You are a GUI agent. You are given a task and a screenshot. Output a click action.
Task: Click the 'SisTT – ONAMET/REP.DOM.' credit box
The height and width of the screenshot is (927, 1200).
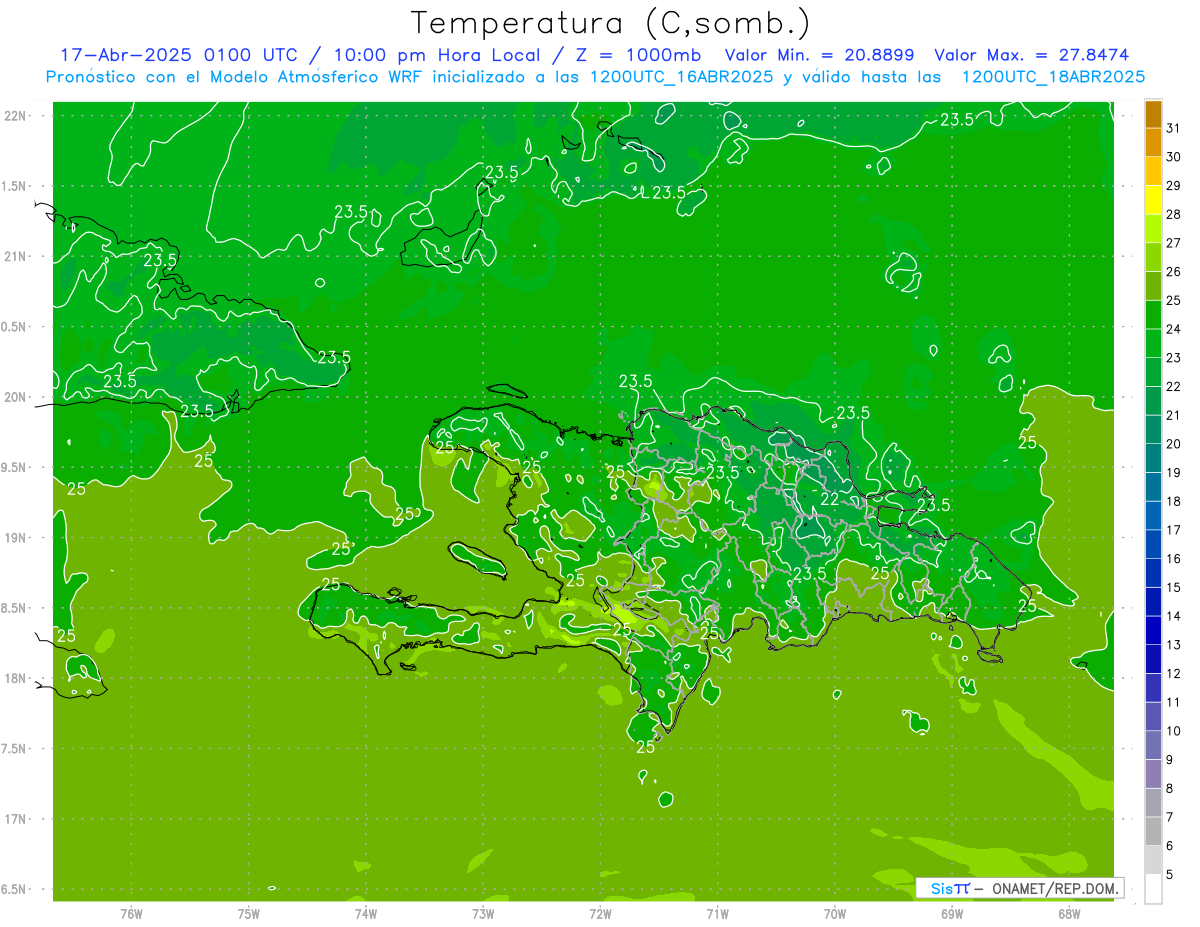(1019, 888)
